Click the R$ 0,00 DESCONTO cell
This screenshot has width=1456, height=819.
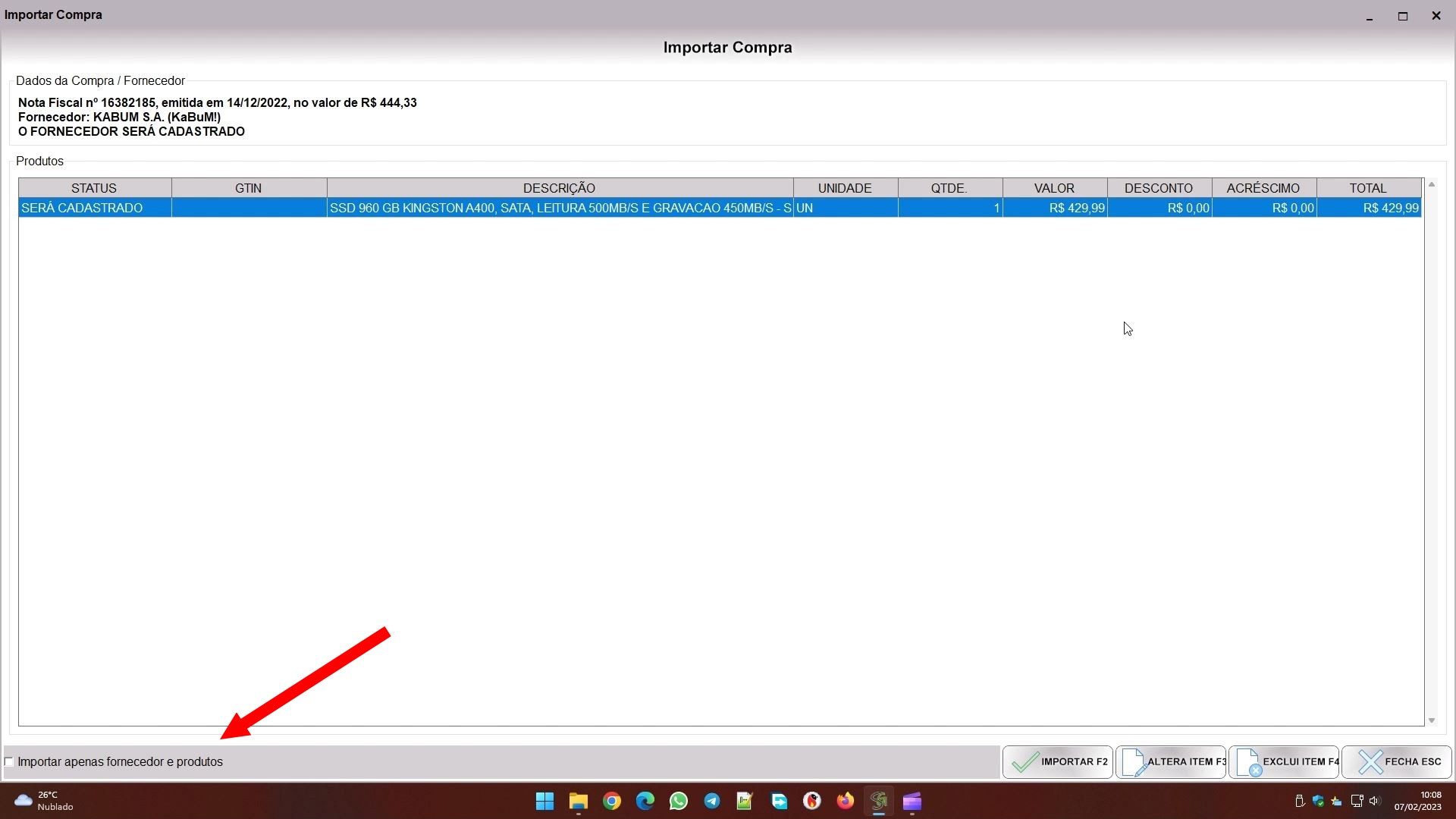click(1159, 208)
